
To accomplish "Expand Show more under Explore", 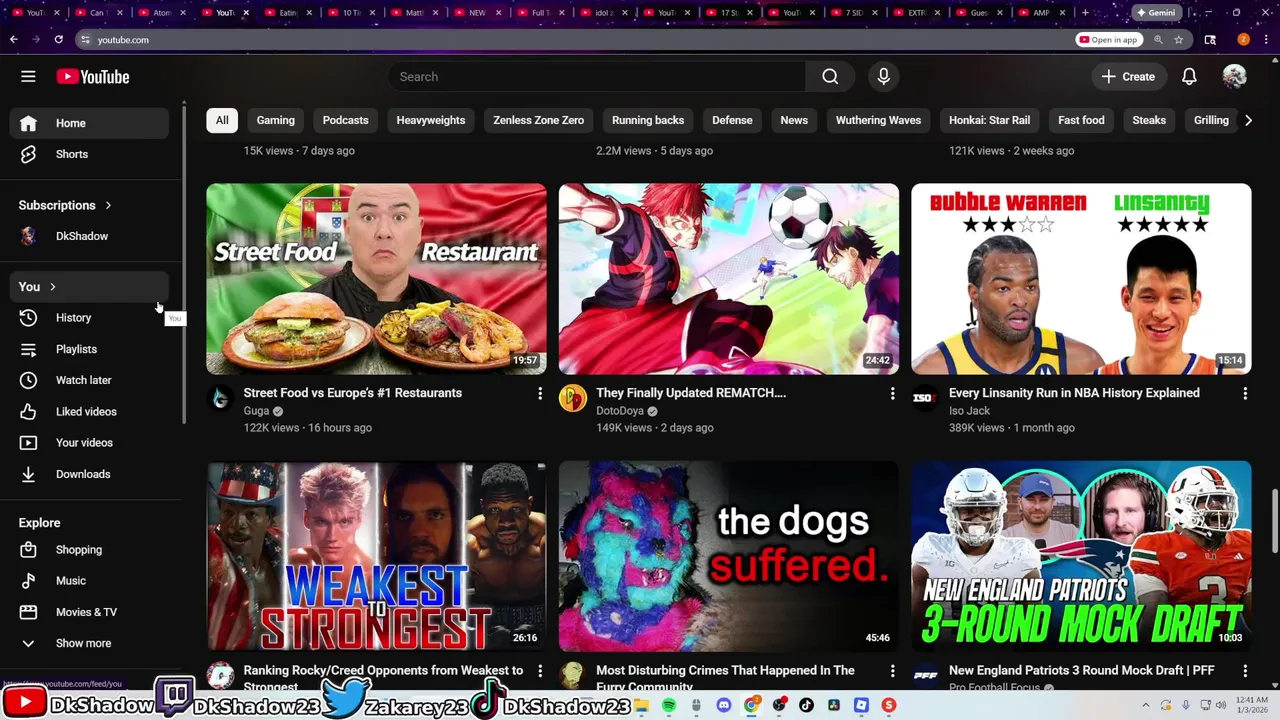I will click(89, 643).
